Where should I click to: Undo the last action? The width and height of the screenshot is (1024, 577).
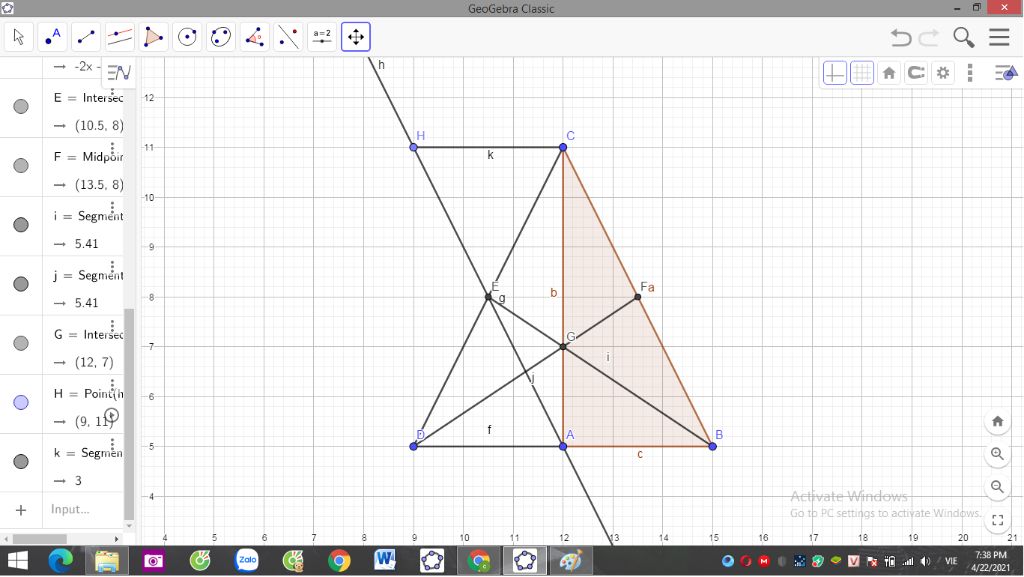901,37
